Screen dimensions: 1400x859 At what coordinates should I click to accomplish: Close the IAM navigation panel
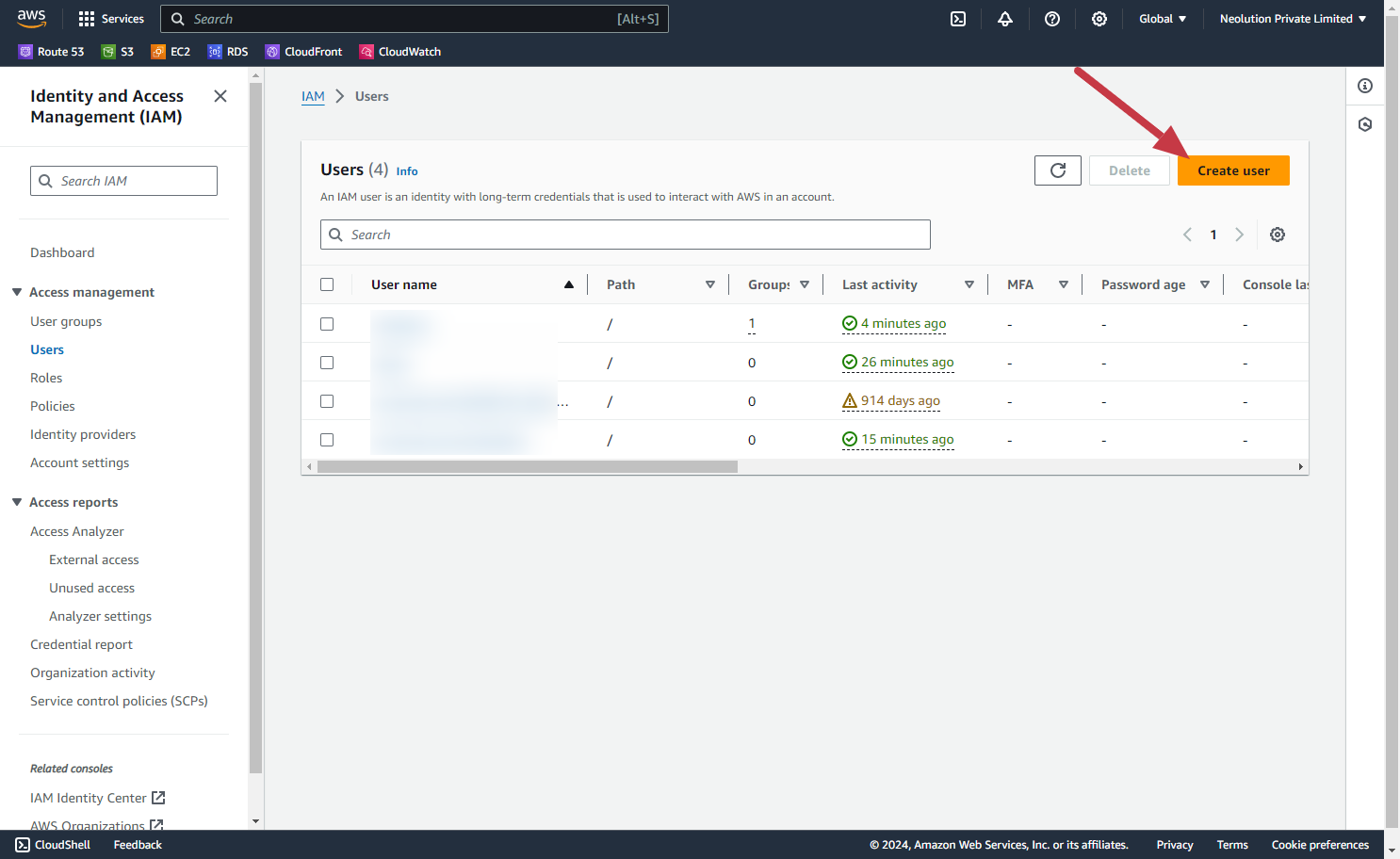tap(220, 96)
